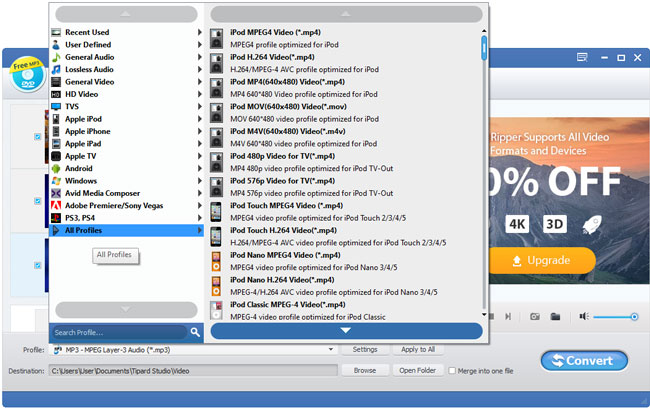The image size is (650, 409).
Task: Click the Apple iPhone device icon
Action: (56, 131)
